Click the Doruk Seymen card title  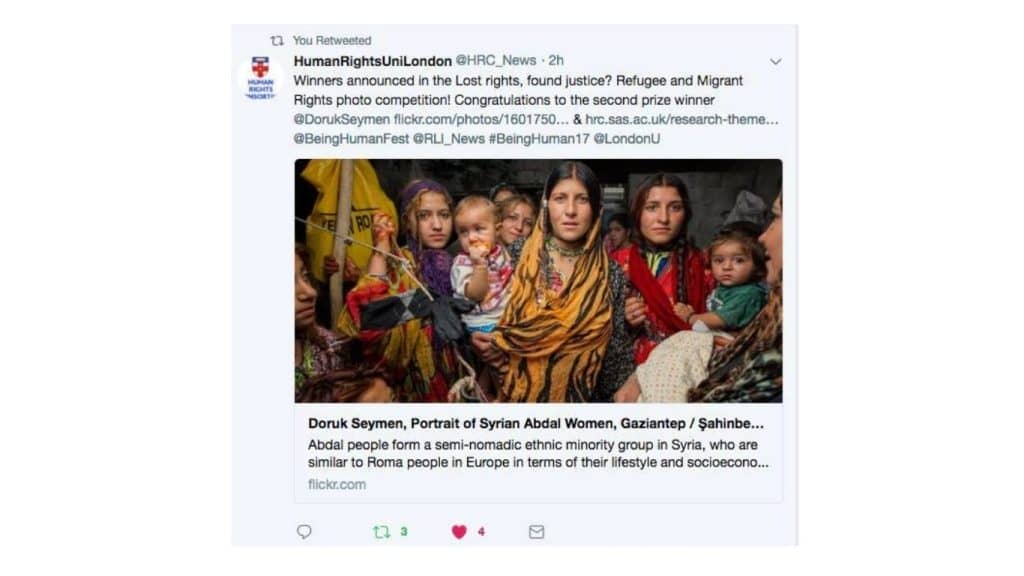536,424
